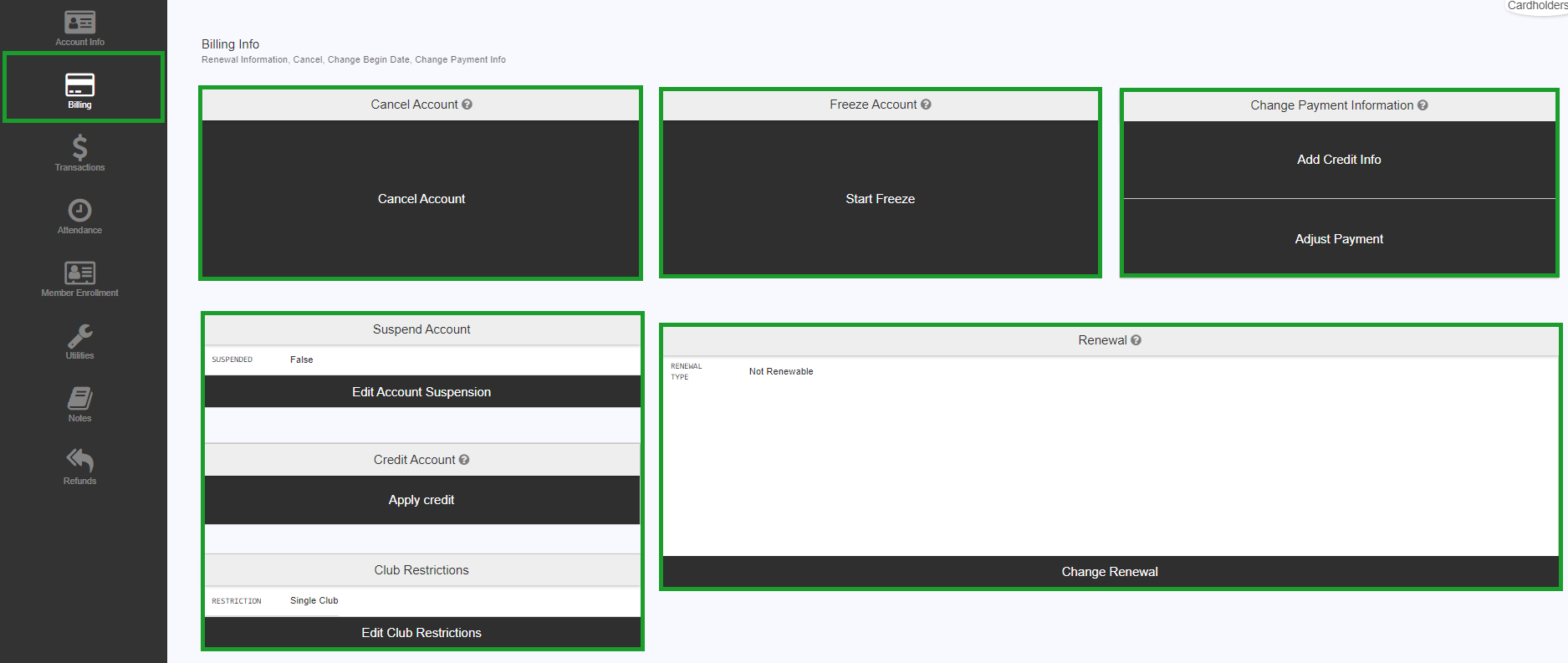Open Transactions dollar sign icon
Viewport: 1568px width, 663px height.
click(x=79, y=147)
